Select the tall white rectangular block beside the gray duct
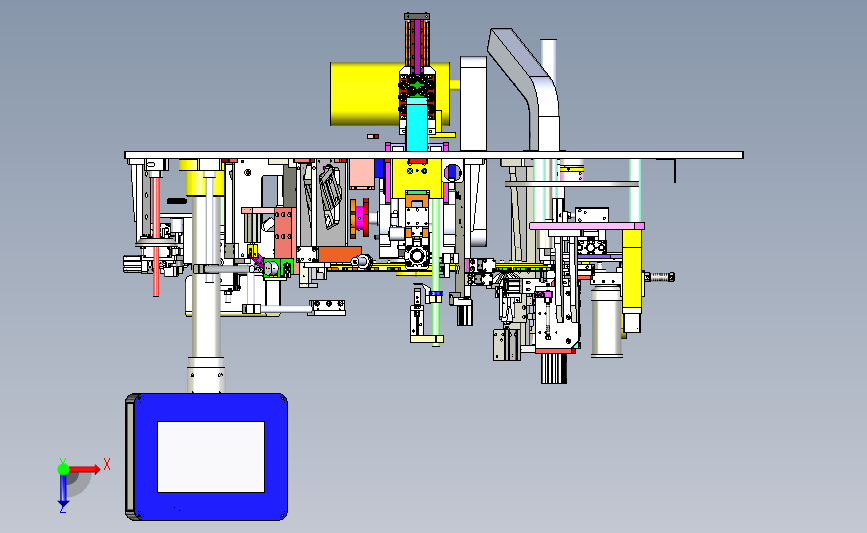Viewport: 867px width, 533px height. tap(473, 103)
